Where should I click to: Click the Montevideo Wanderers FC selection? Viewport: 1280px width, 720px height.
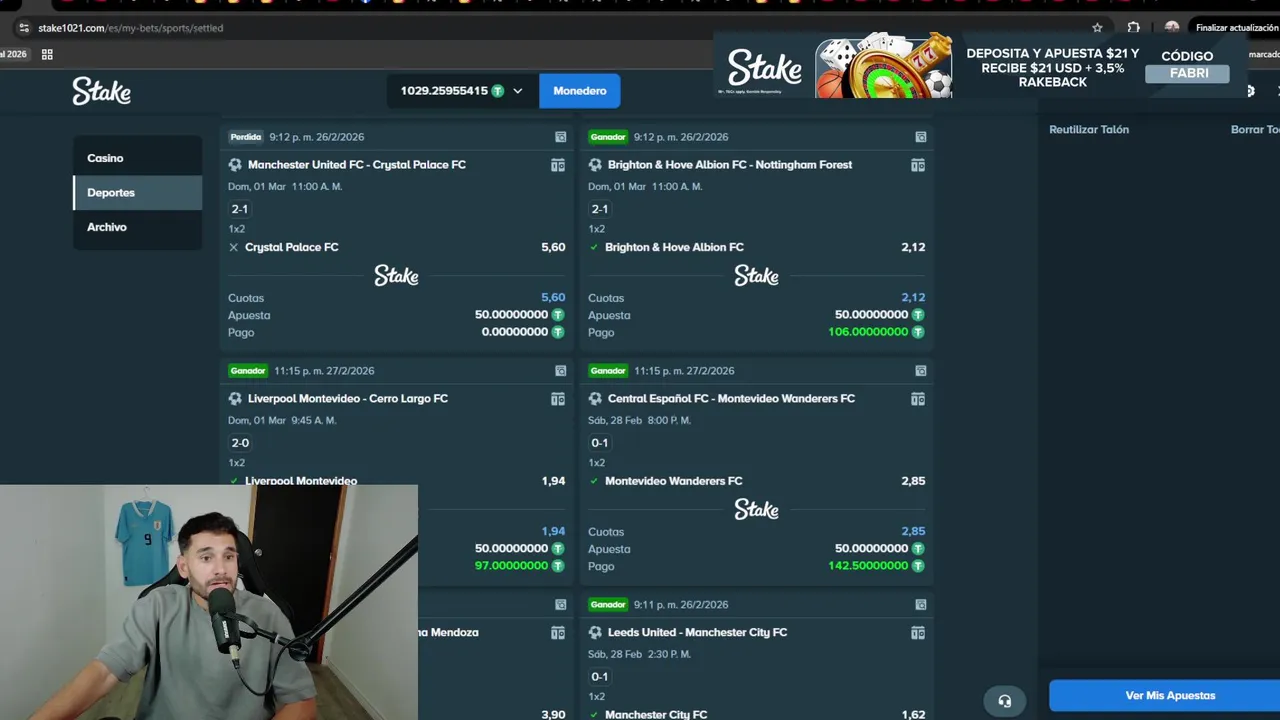pyautogui.click(x=674, y=481)
